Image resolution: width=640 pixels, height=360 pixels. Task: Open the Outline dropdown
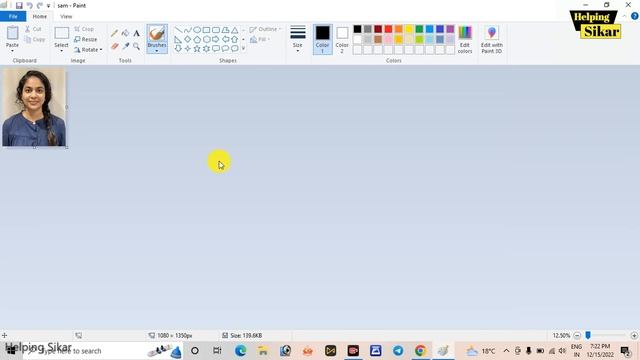(265, 29)
